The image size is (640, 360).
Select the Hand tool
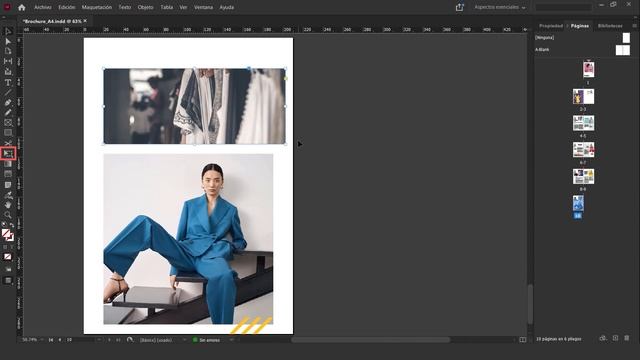point(8,205)
